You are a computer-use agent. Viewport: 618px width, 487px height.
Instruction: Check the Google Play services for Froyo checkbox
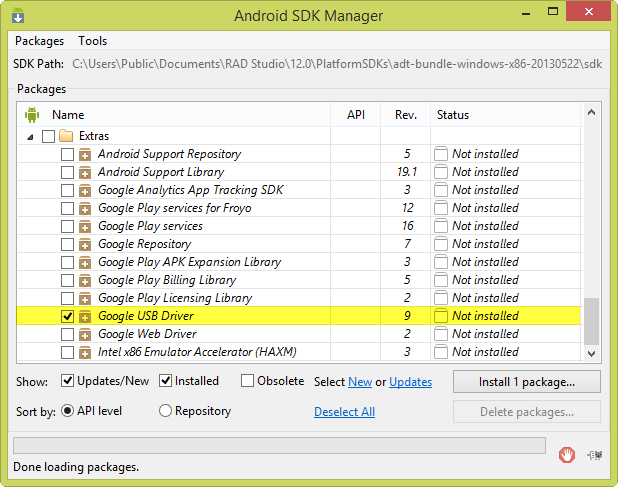(67, 208)
